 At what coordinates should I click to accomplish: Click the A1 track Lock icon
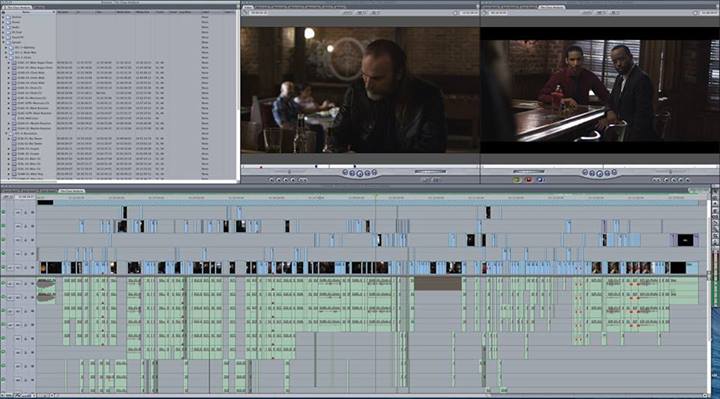pos(26,284)
